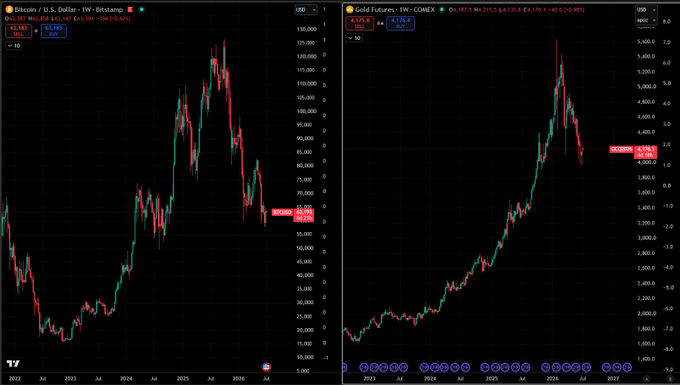This screenshot has height=385, width=680.
Task: Click the US flag economic event marker
Action: (266, 367)
